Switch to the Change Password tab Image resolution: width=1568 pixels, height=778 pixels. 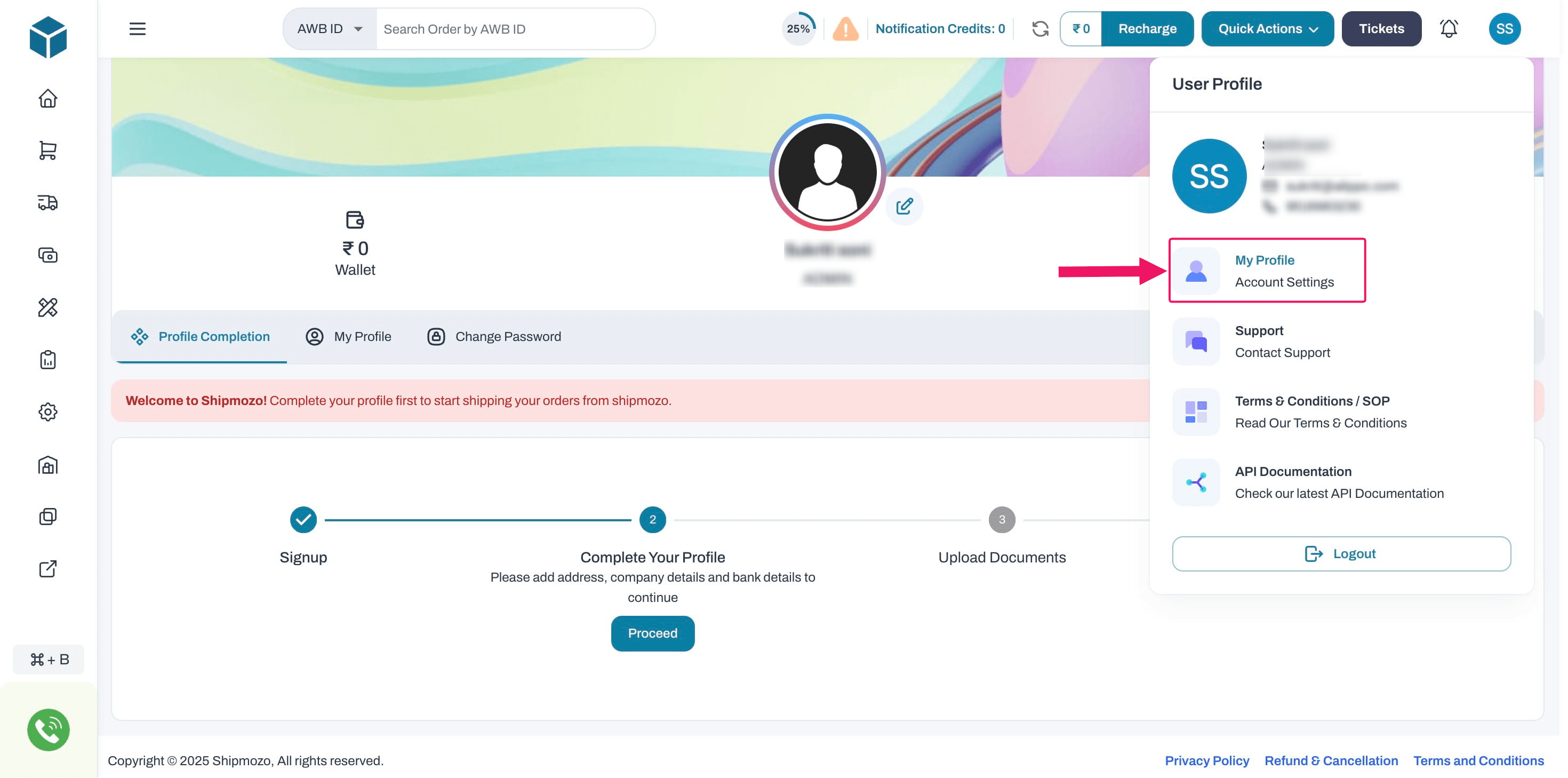click(494, 336)
